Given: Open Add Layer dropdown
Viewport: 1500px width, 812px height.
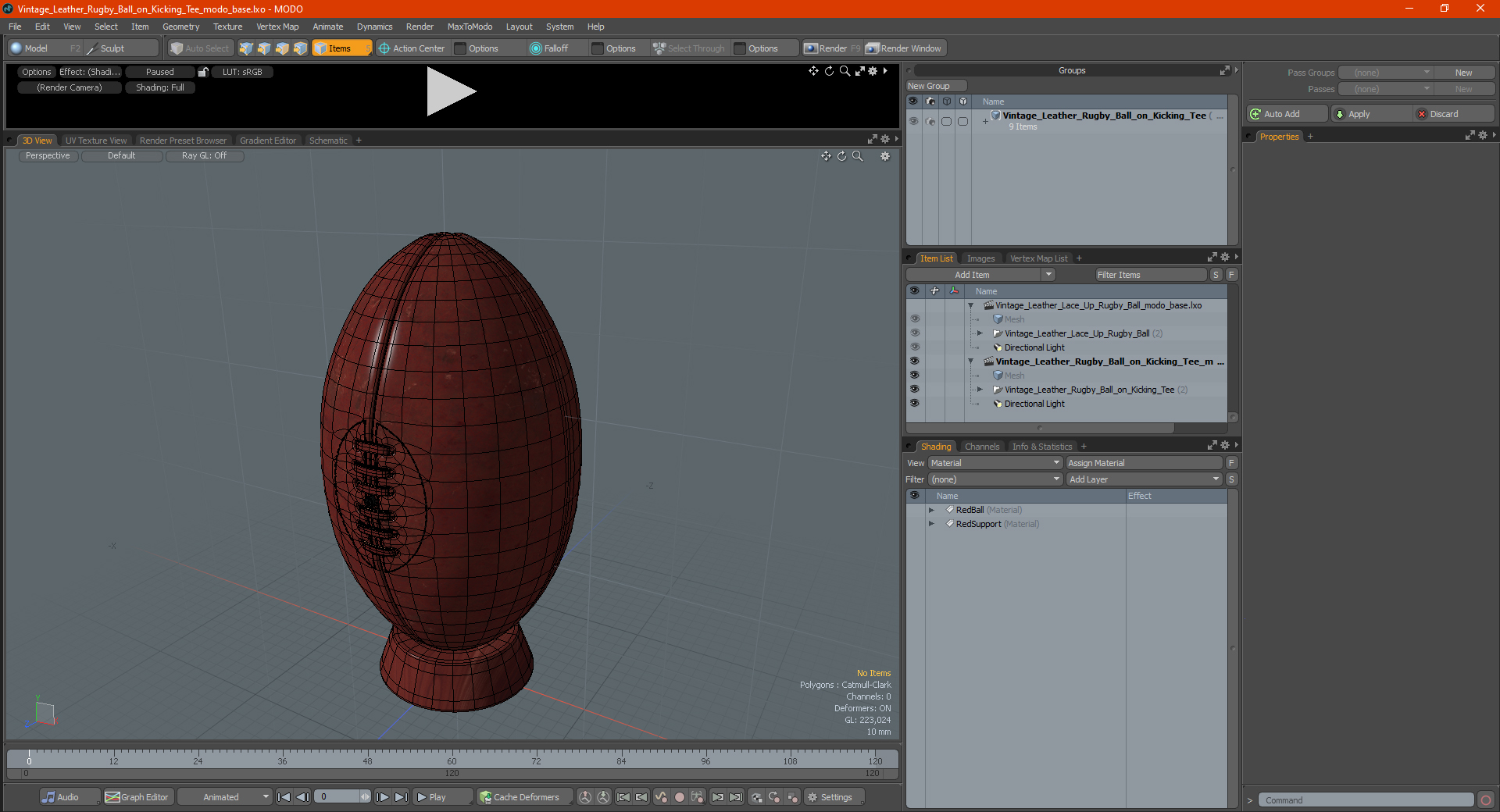Looking at the screenshot, I should click(x=1144, y=479).
